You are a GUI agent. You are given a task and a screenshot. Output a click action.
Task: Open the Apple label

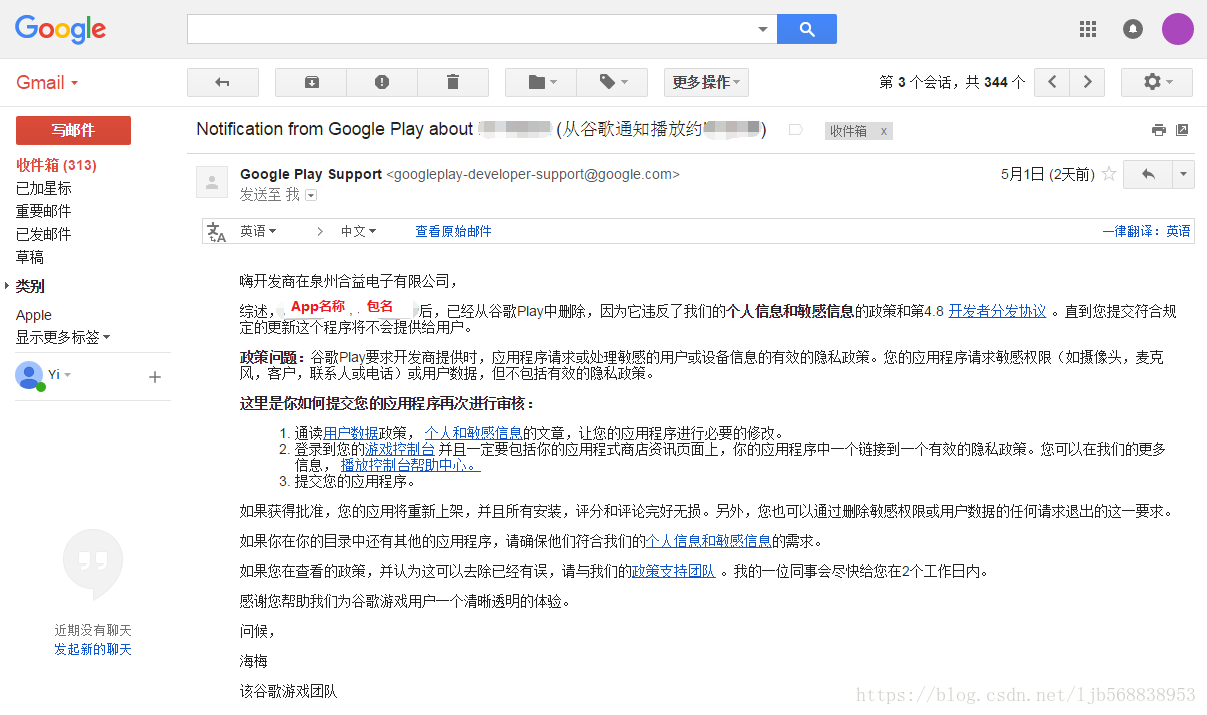pos(34,315)
